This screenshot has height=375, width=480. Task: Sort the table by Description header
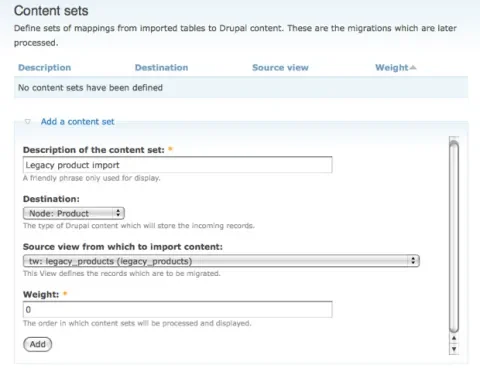(44, 68)
